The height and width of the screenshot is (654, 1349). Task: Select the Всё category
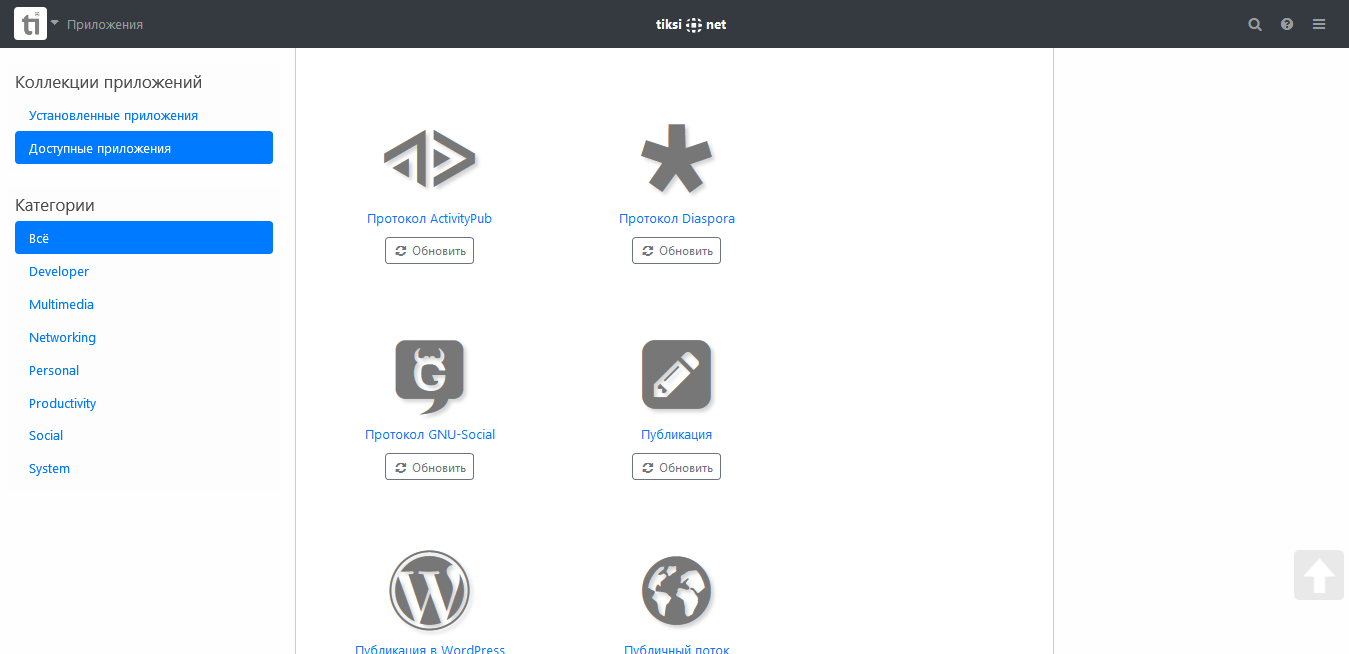coord(144,238)
